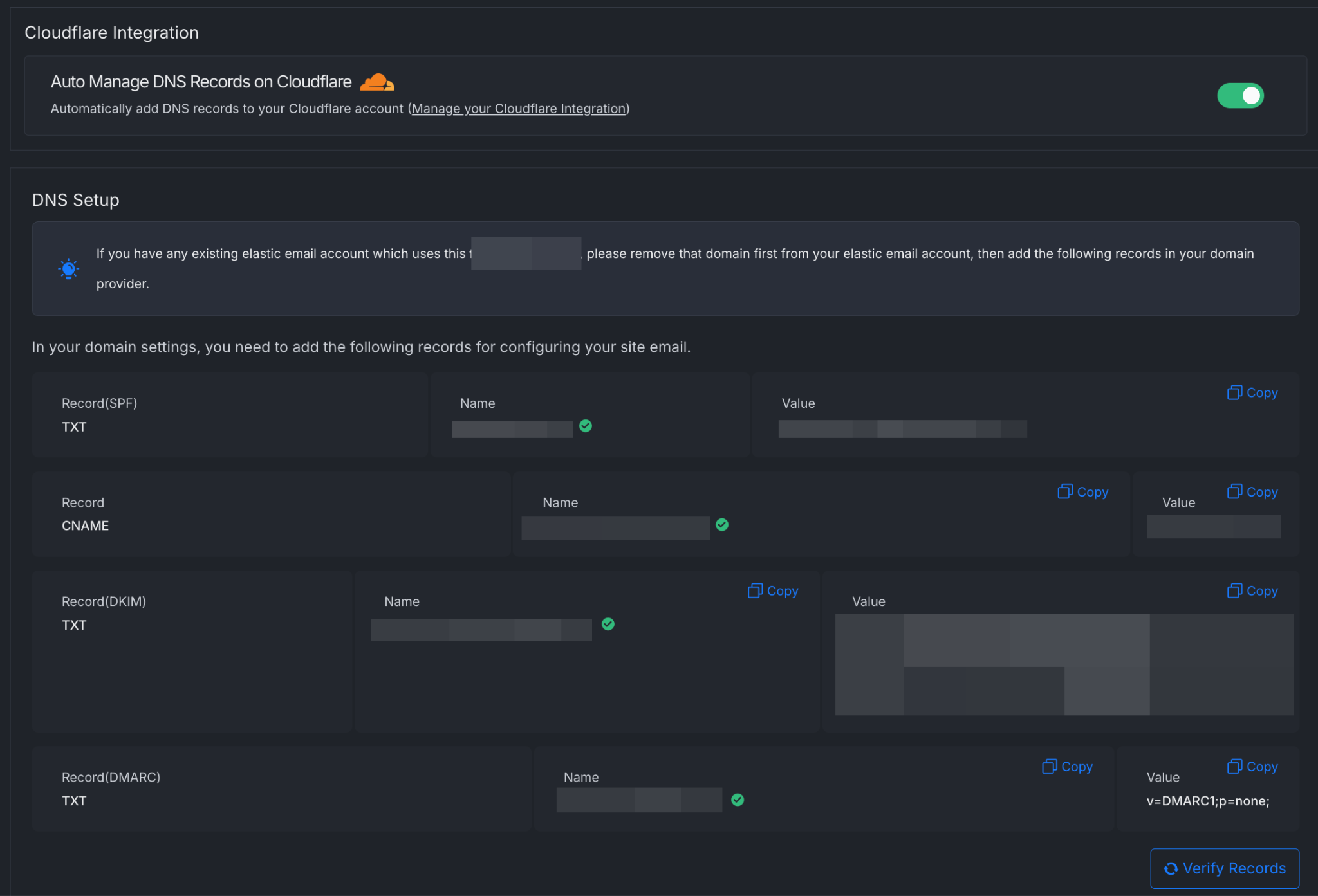Click the Cloudflare logo icon

tap(377, 82)
